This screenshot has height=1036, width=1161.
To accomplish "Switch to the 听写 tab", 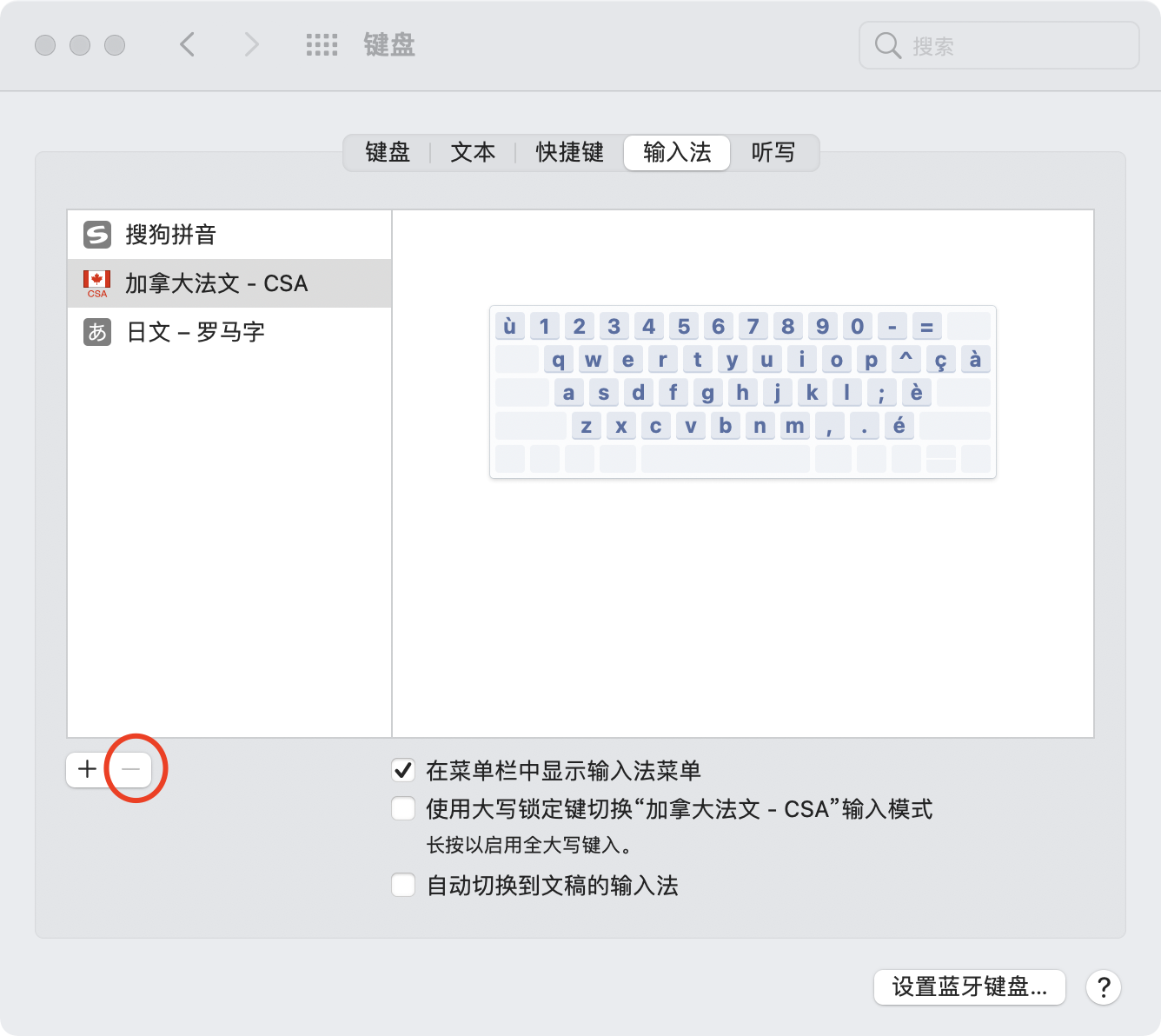I will [773, 153].
